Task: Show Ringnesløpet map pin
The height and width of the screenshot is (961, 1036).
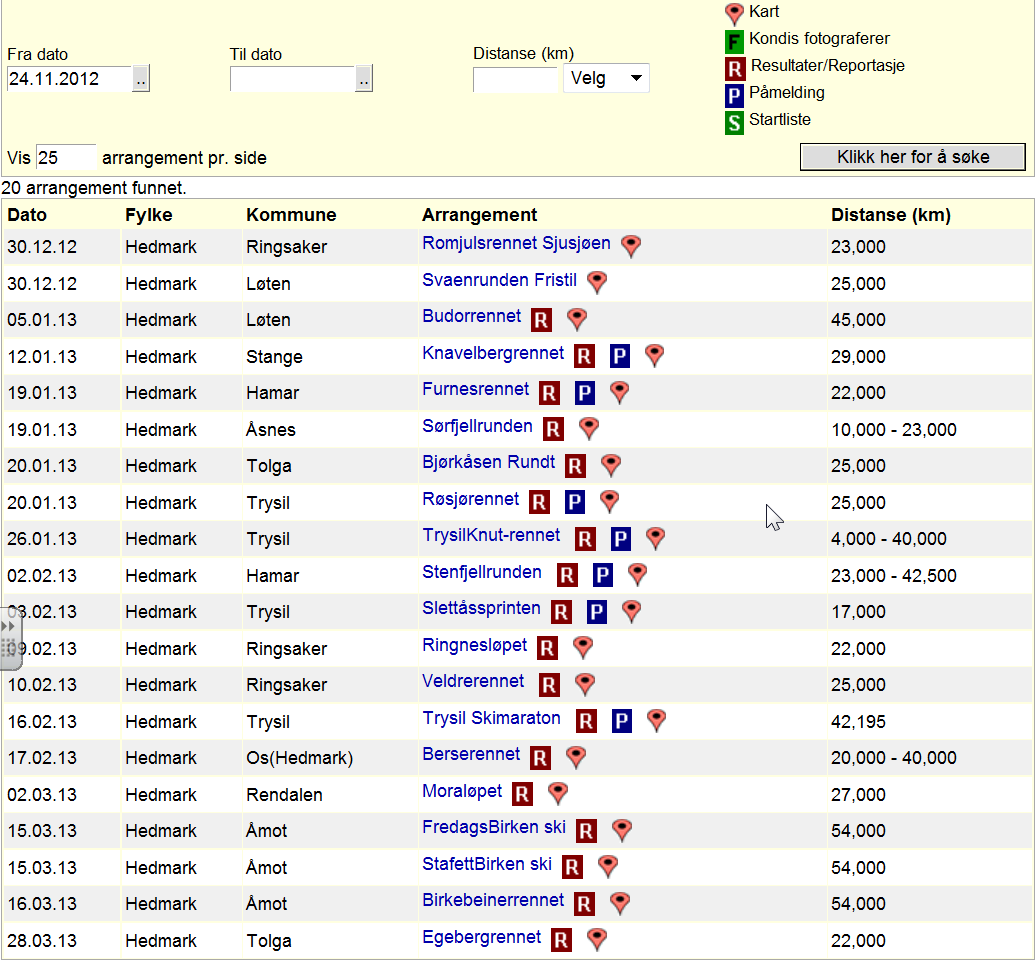Action: coord(583,648)
